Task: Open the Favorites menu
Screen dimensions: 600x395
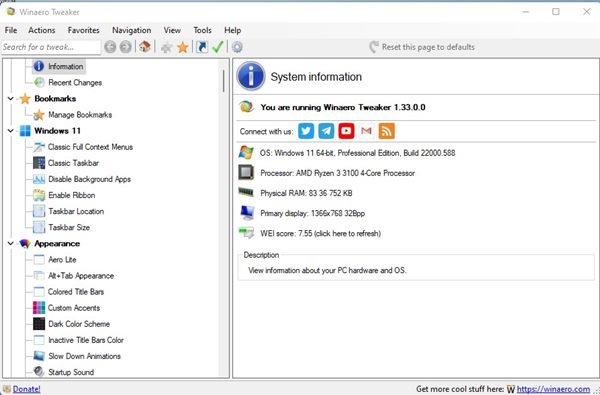Action: [x=83, y=30]
